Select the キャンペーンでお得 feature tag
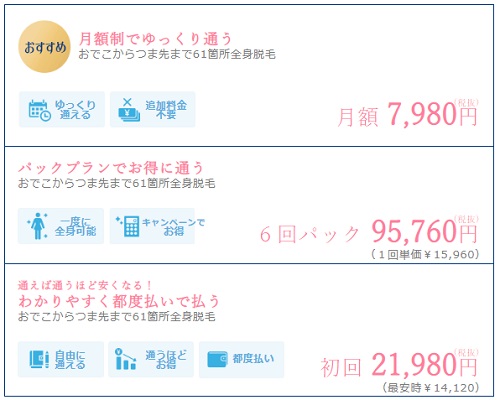The width and height of the screenshot is (500, 400). tap(152, 226)
